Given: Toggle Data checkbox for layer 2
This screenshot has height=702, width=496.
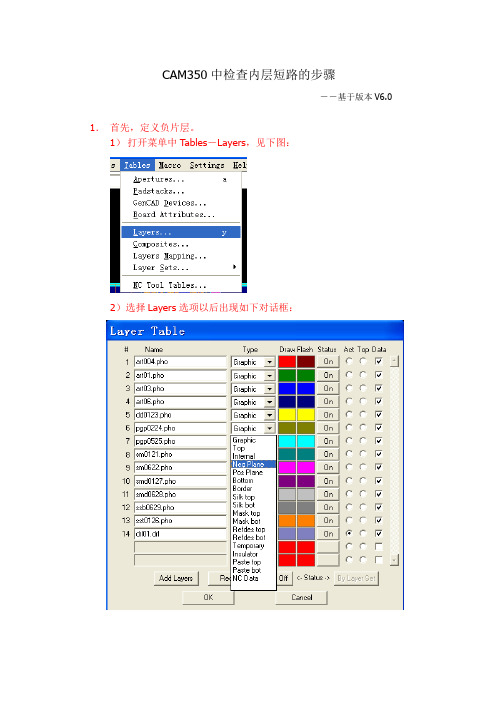Looking at the screenshot, I should pyautogui.click(x=379, y=375).
